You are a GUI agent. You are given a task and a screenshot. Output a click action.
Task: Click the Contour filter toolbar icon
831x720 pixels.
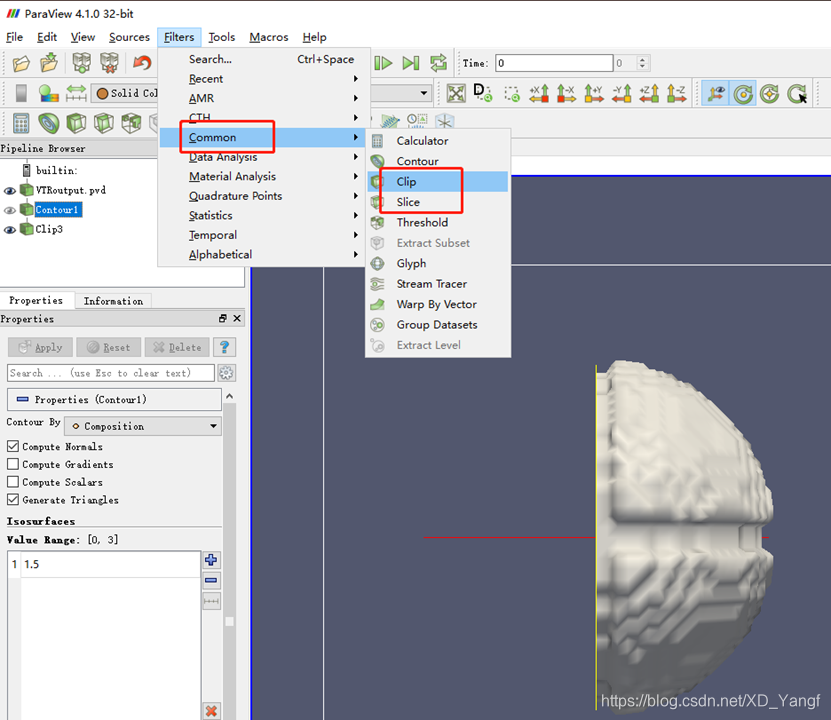(49, 123)
